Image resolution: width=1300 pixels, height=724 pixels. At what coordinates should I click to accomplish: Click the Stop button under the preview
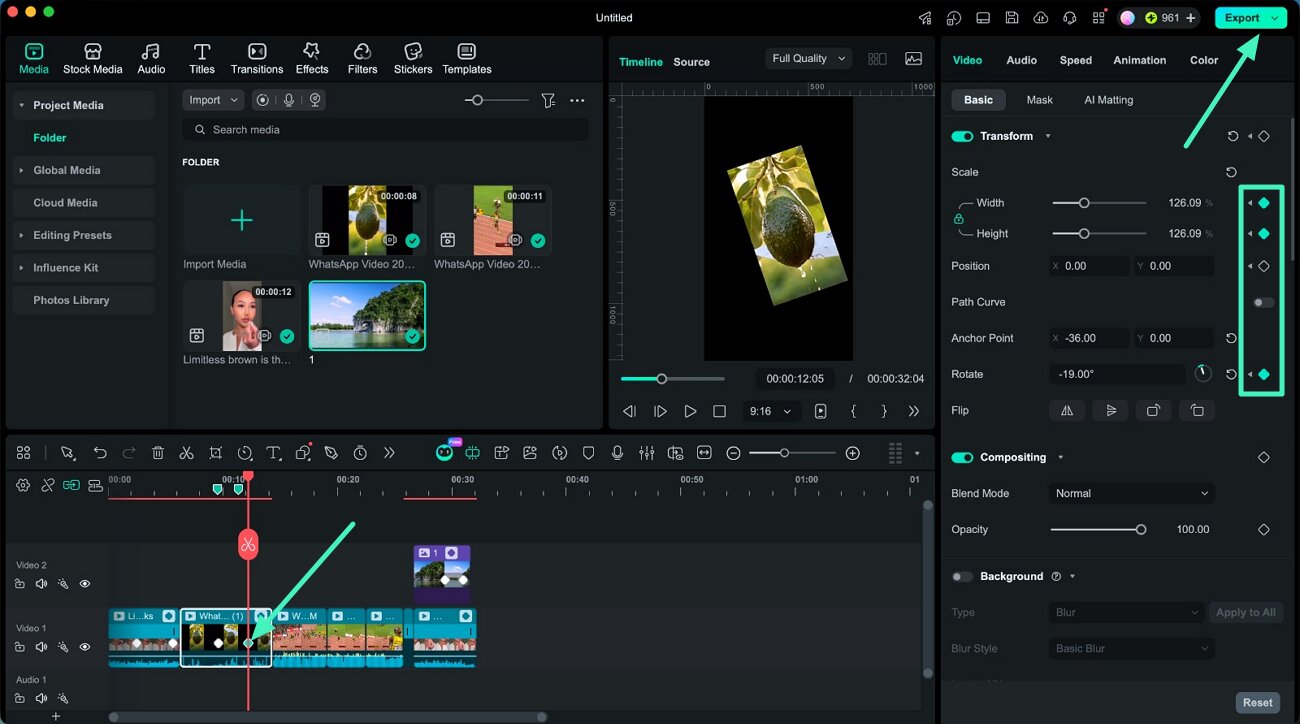719,411
